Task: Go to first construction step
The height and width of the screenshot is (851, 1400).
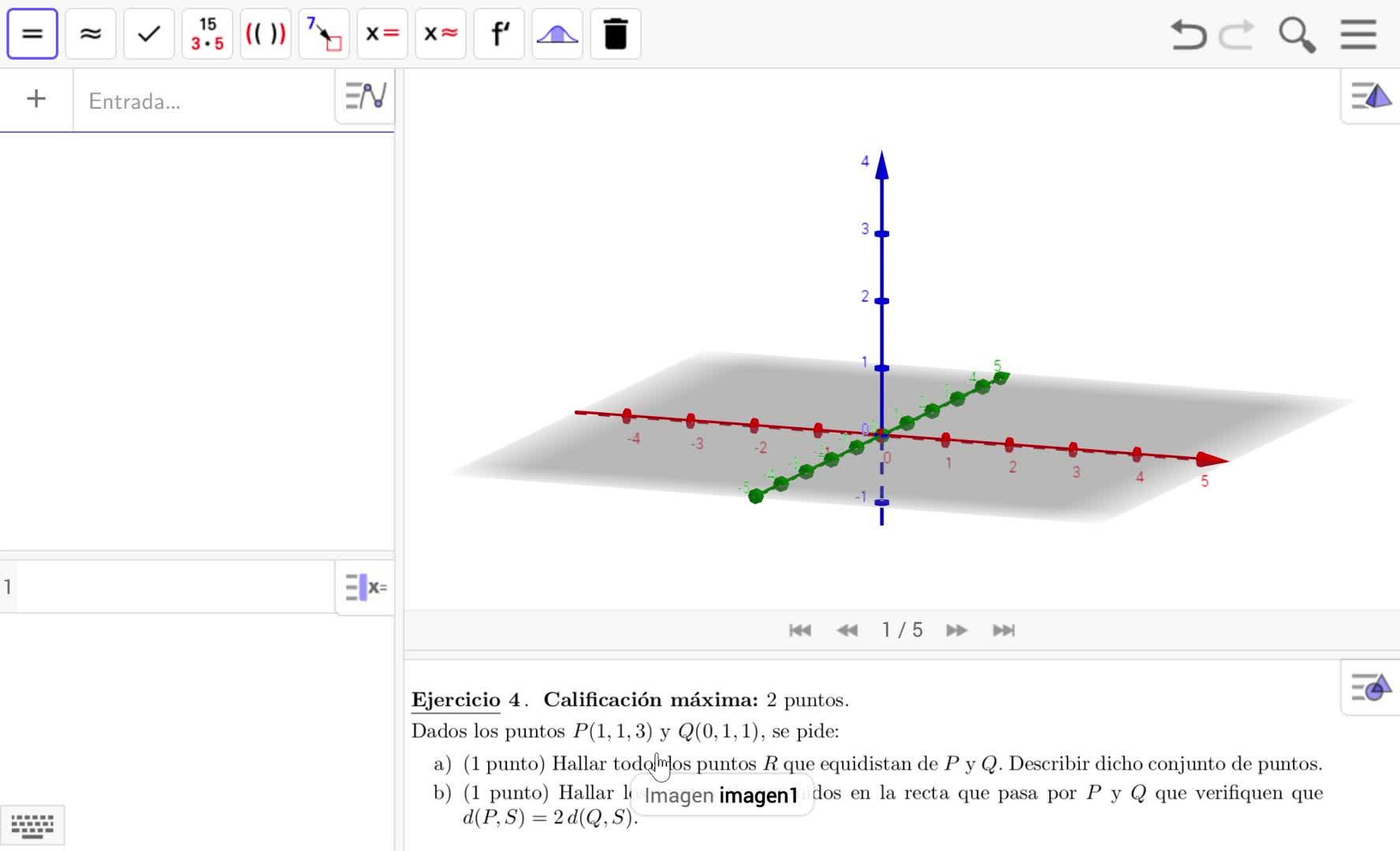Action: click(800, 630)
